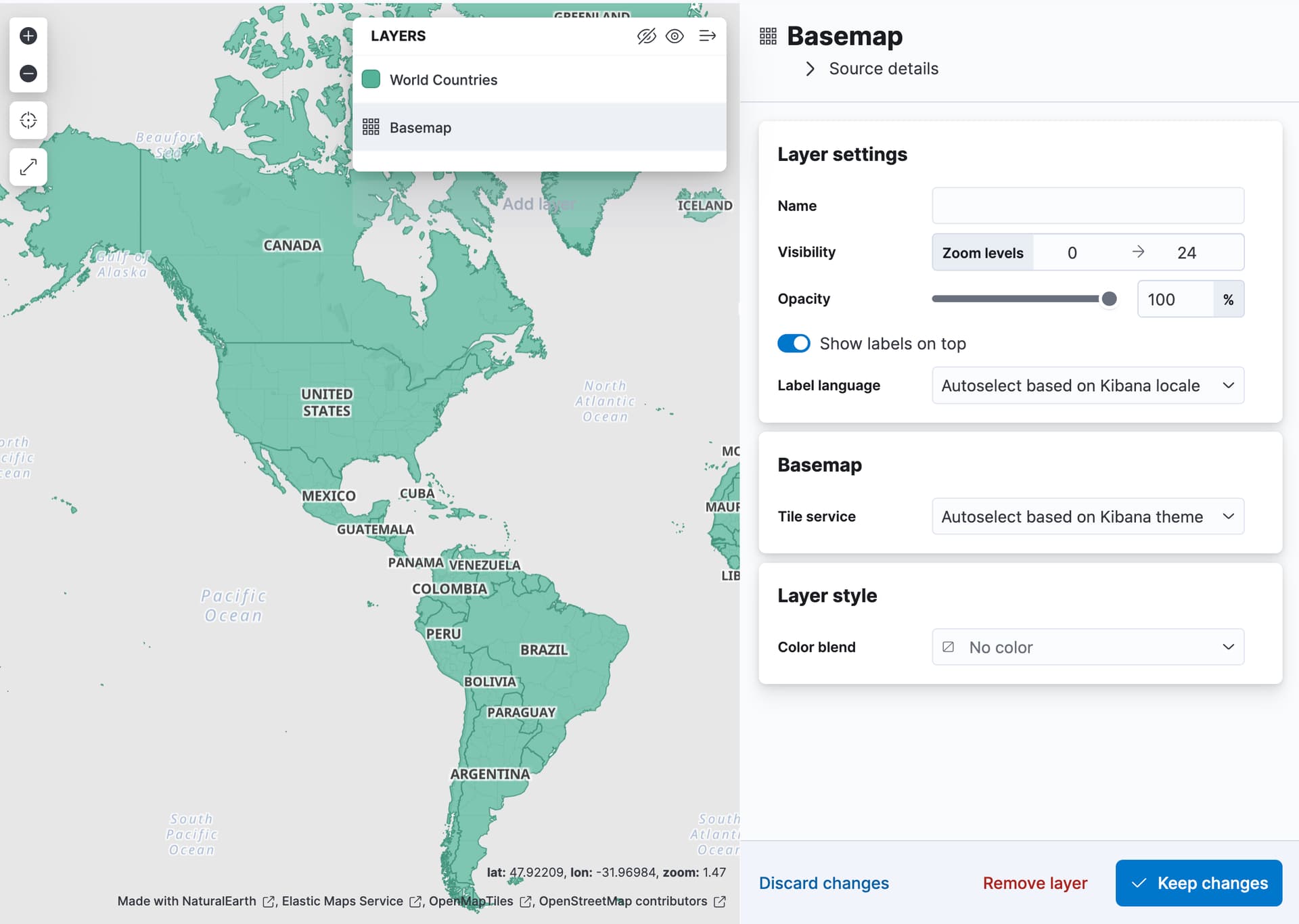Click the map zoom out minus button
This screenshot has height=924, width=1299.
click(28, 73)
